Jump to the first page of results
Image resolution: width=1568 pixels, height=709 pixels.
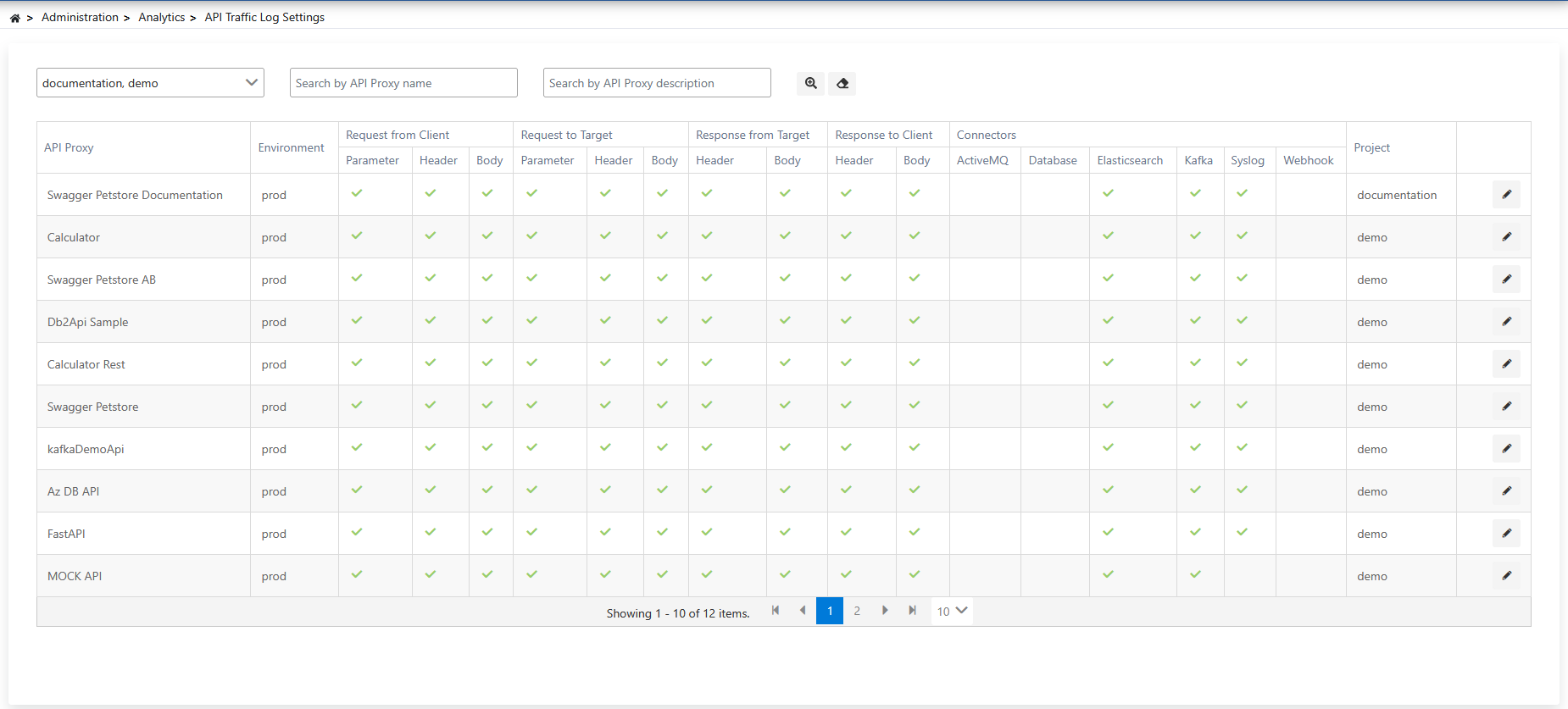[x=775, y=611]
